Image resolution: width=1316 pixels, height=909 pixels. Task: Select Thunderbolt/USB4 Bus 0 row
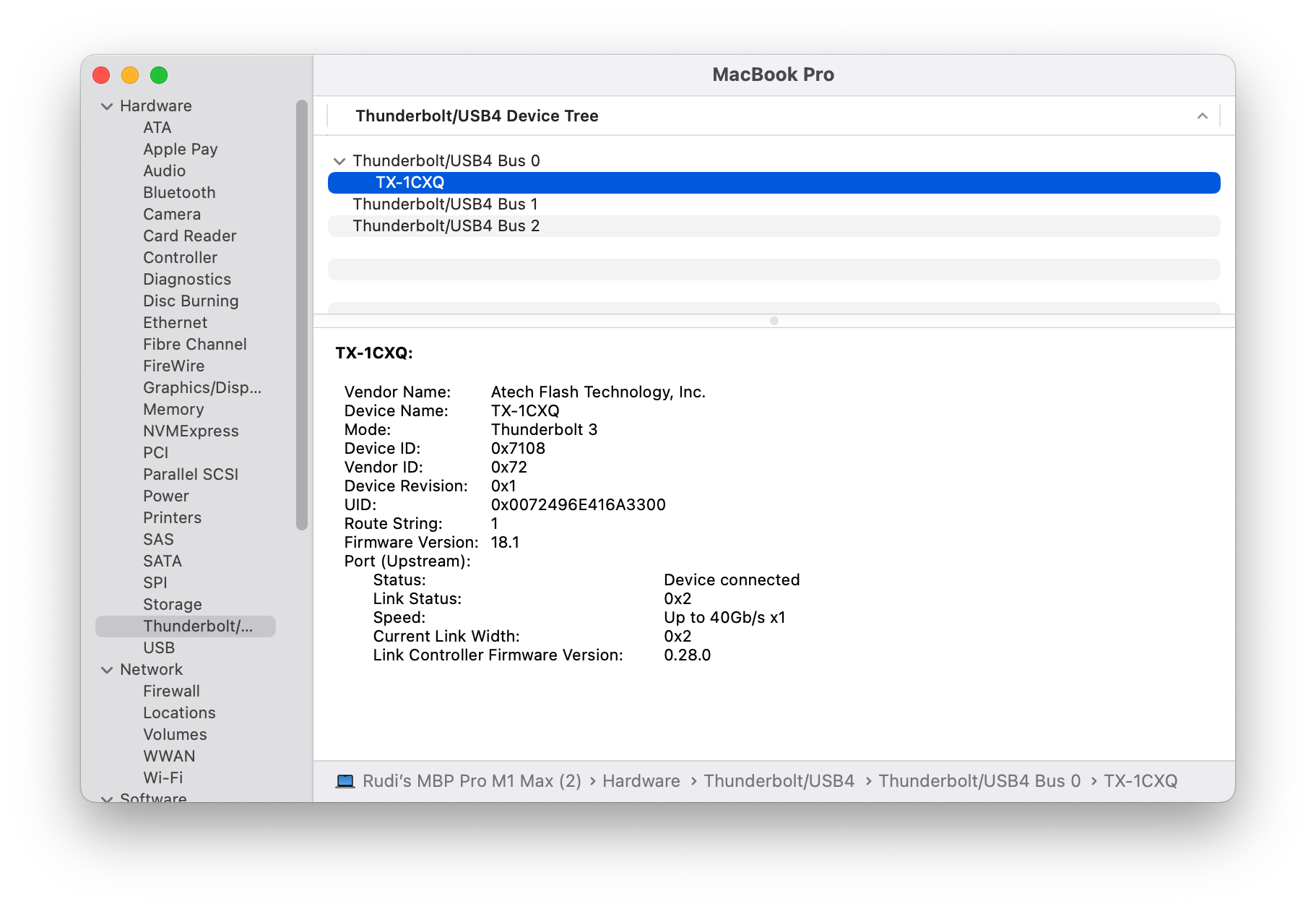point(774,161)
